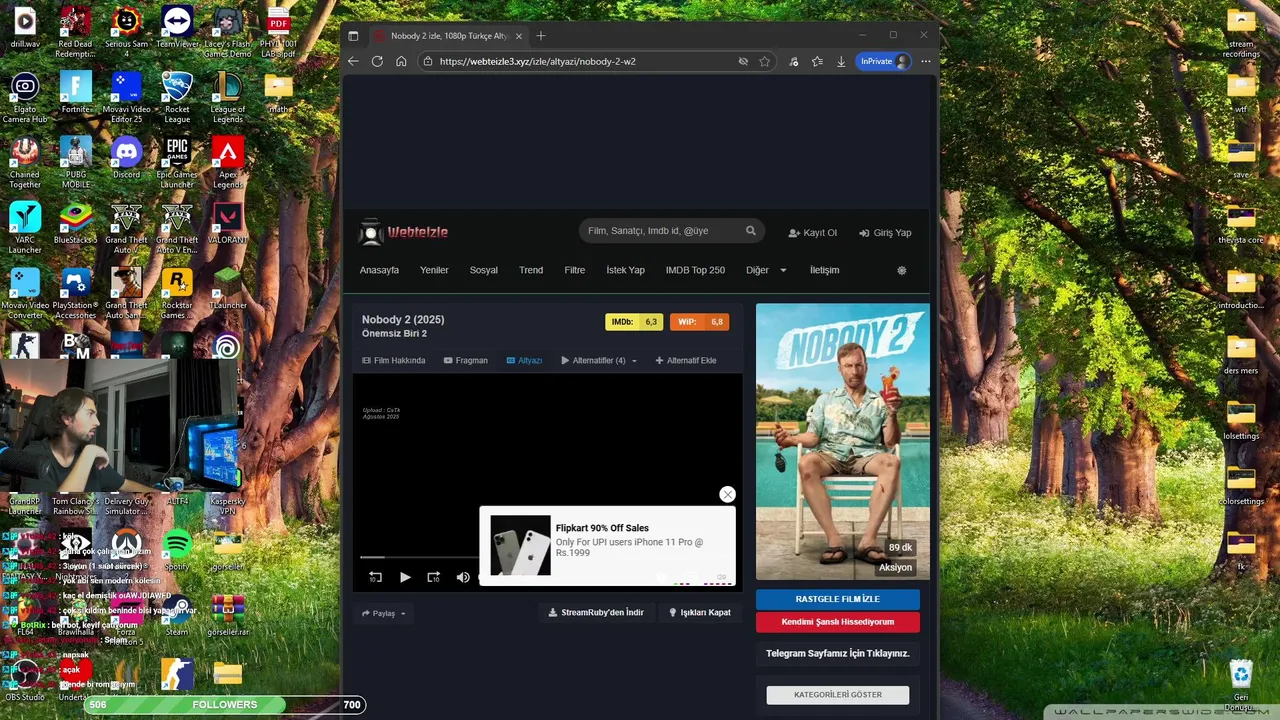Select Rocket League desktop icon
Image resolution: width=1280 pixels, height=720 pixels.
pyautogui.click(x=177, y=98)
